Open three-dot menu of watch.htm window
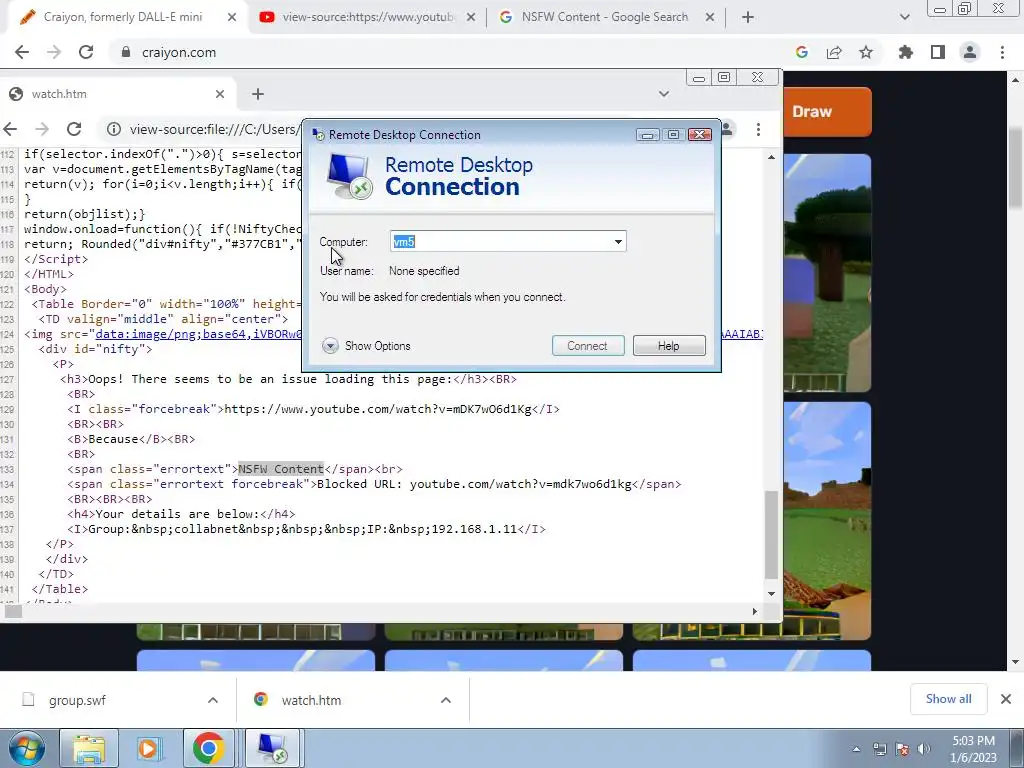The height and width of the screenshot is (768, 1024). [758, 129]
